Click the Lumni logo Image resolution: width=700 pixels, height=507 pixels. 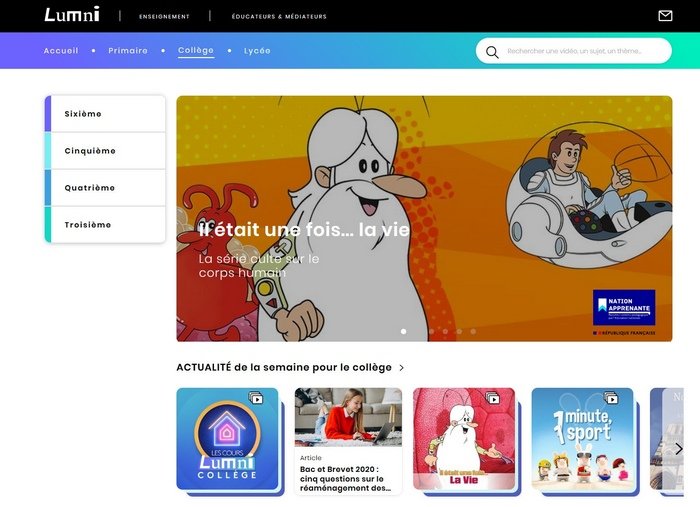click(72, 15)
